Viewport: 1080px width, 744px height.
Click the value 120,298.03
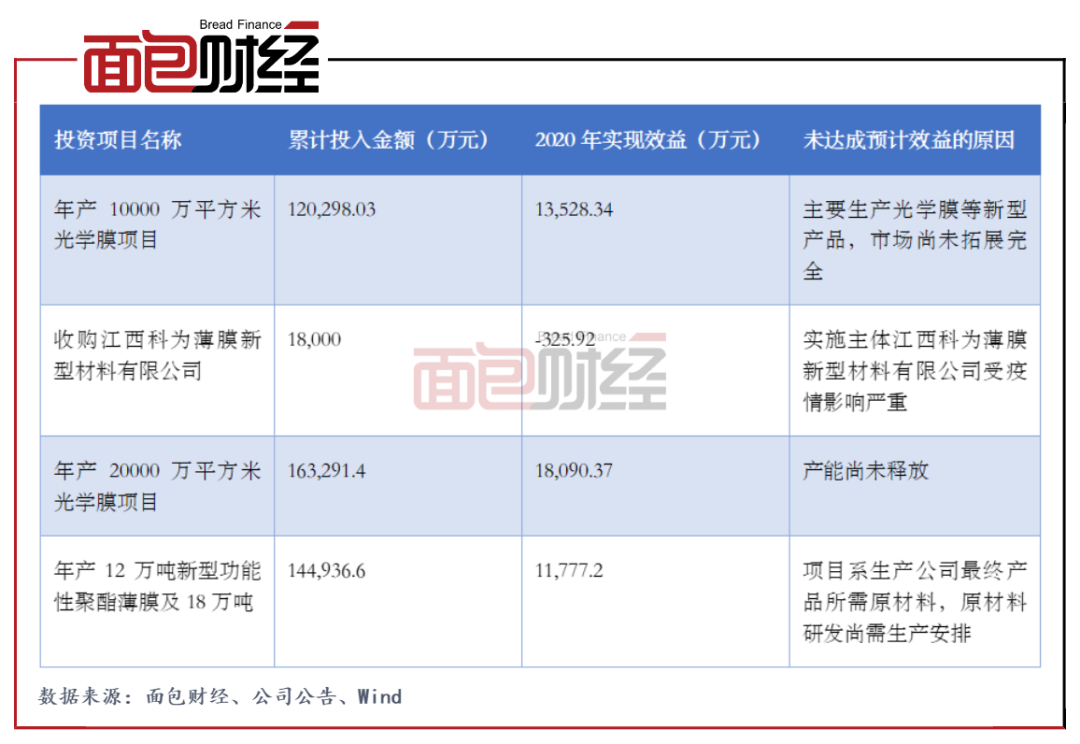tap(331, 209)
